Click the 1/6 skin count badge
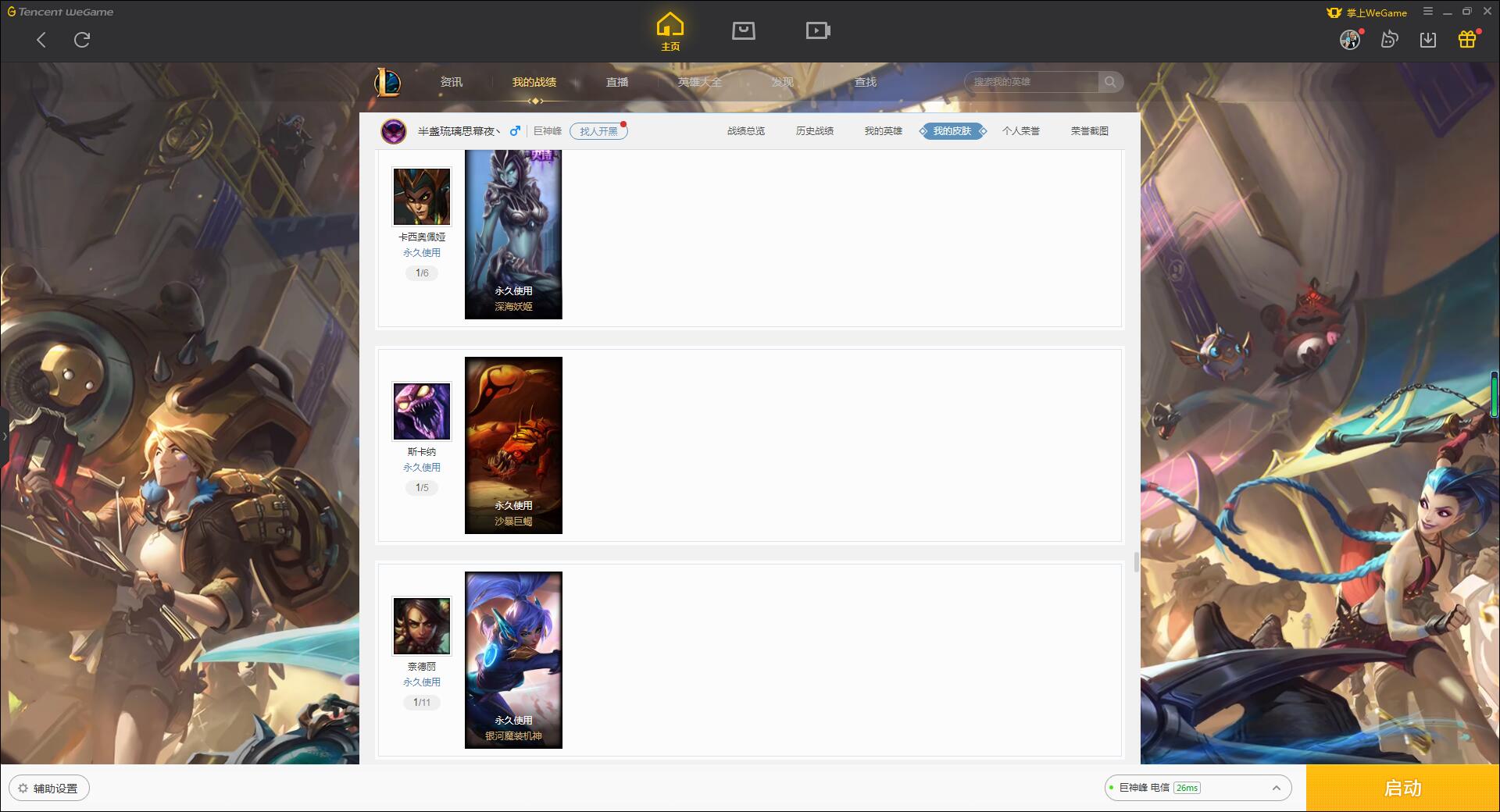 tap(422, 273)
